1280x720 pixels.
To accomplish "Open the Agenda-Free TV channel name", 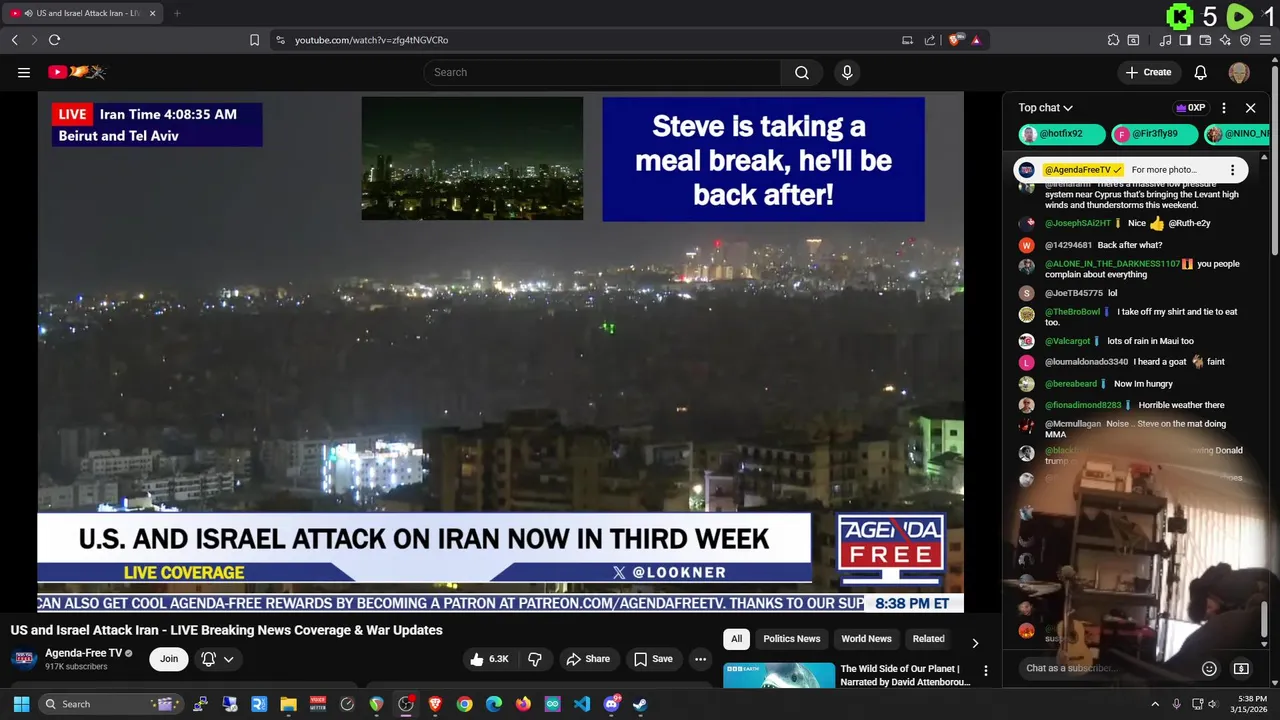I will pyautogui.click(x=83, y=653).
